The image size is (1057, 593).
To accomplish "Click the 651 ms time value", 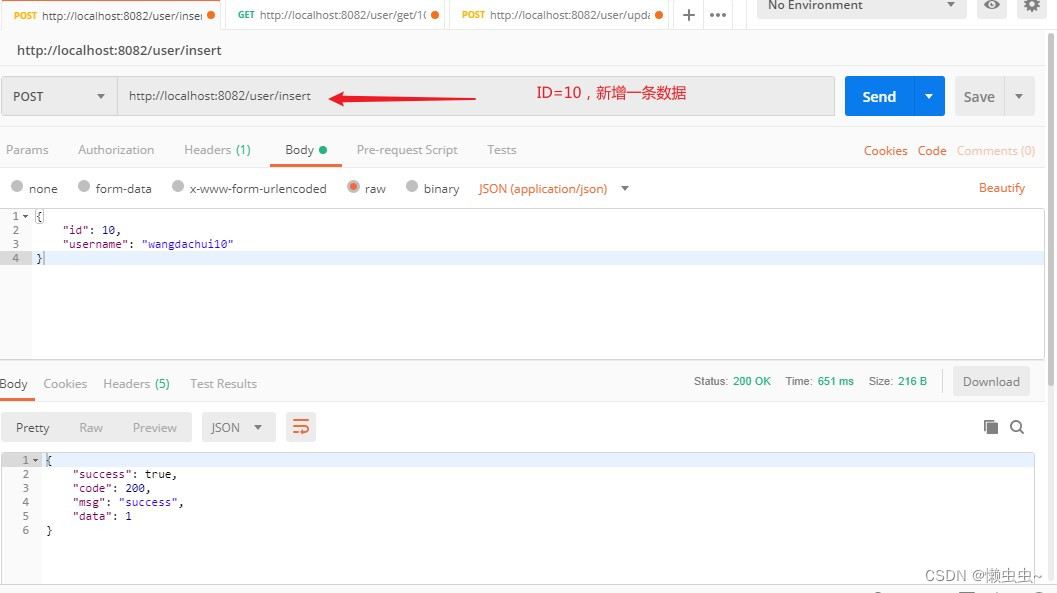I will click(835, 381).
